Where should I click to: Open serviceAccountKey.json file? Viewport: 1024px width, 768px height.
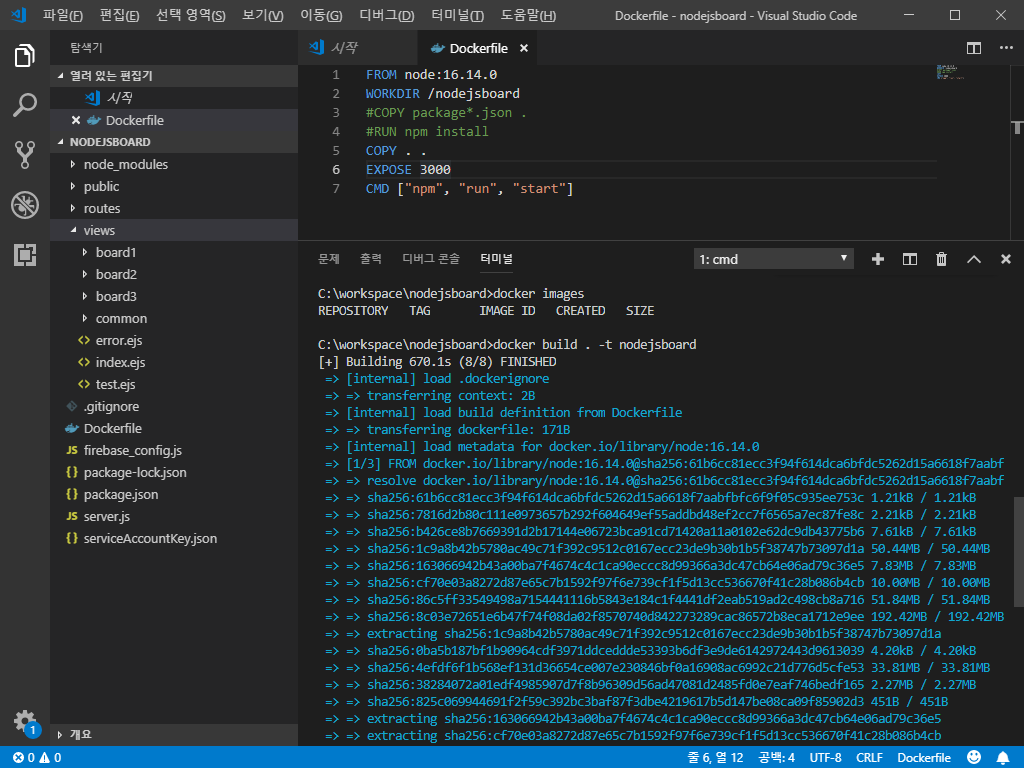pyautogui.click(x=174, y=539)
